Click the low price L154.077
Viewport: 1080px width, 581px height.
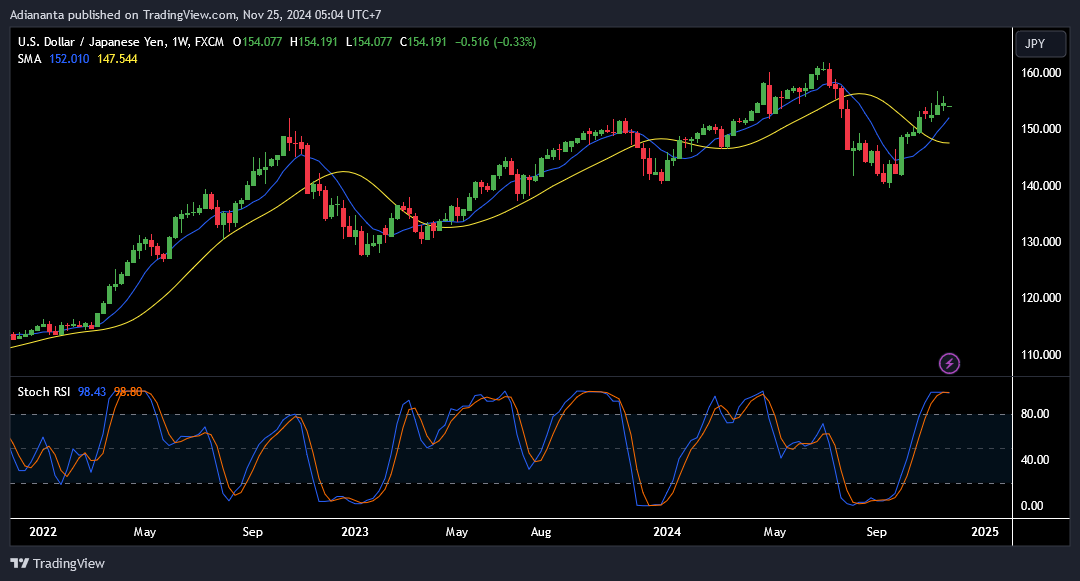click(368, 42)
